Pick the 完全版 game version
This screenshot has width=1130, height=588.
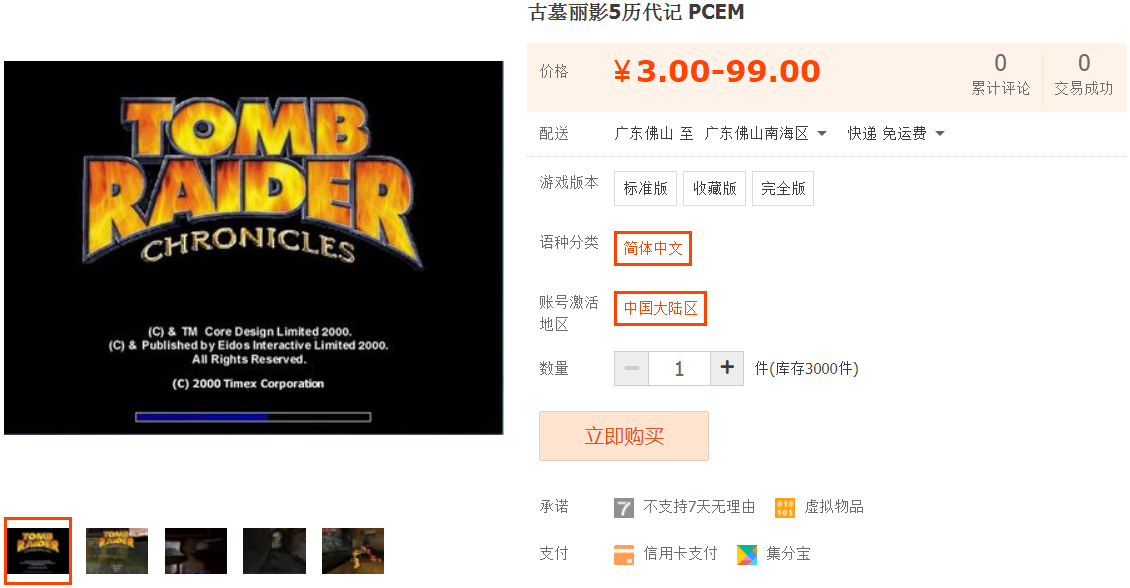click(x=783, y=189)
